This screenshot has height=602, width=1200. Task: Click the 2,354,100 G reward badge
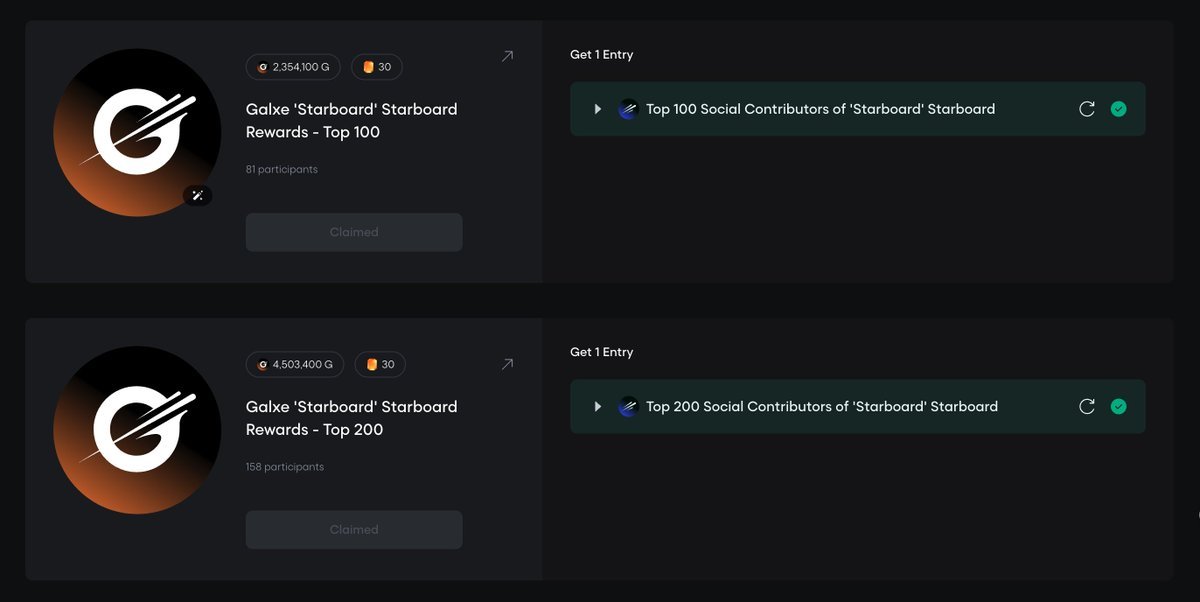click(294, 67)
